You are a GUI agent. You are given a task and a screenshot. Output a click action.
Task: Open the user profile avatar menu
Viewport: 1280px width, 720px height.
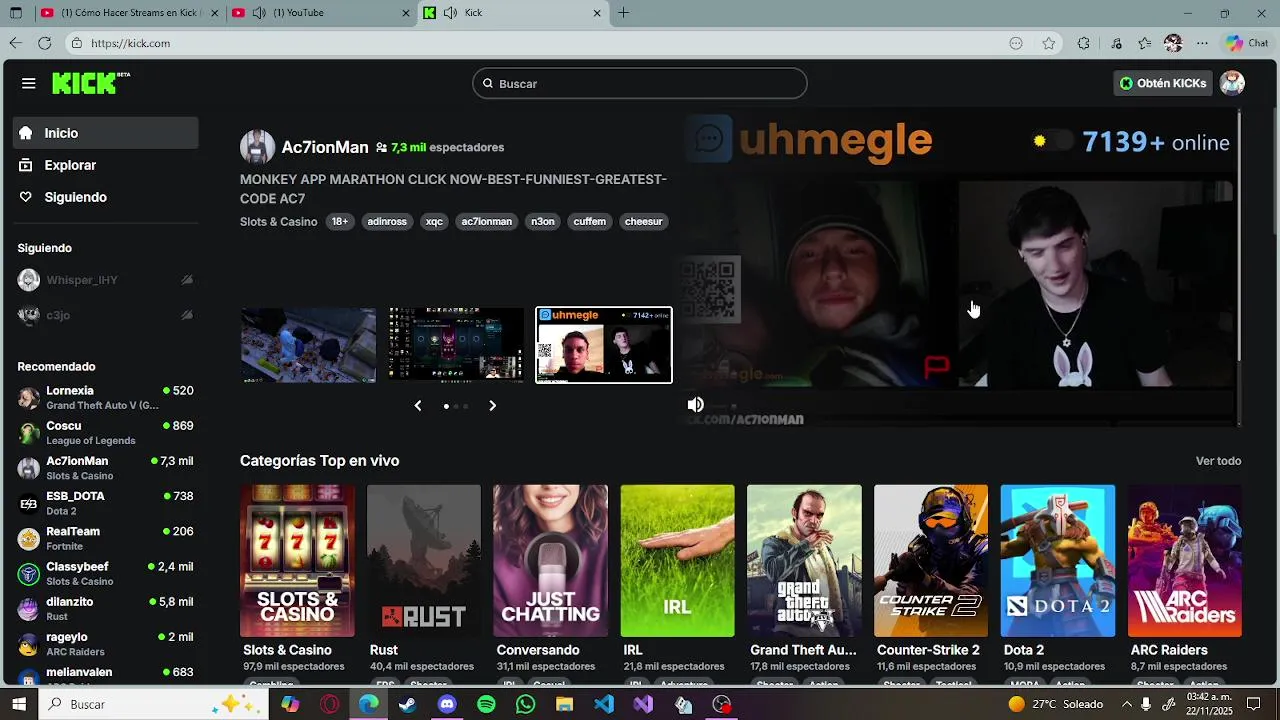tap(1232, 83)
